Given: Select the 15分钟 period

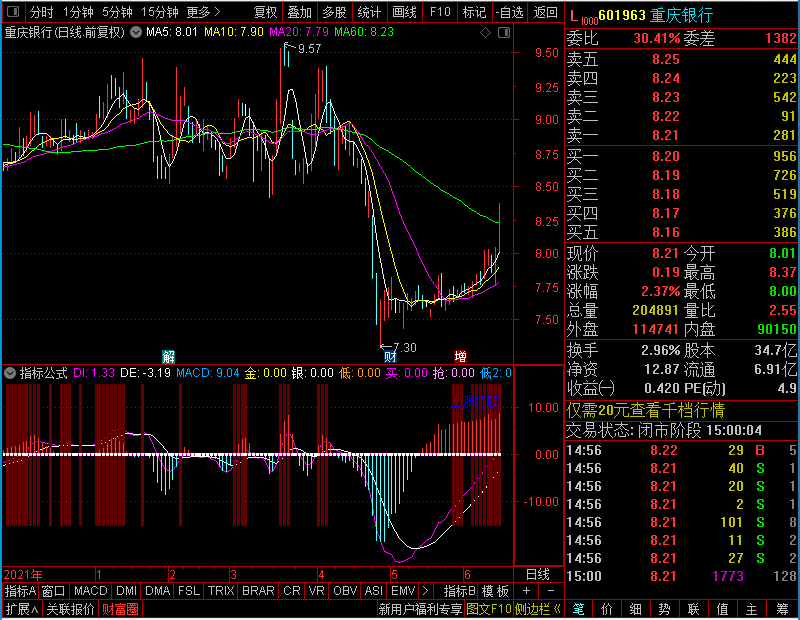Looking at the screenshot, I should (159, 12).
